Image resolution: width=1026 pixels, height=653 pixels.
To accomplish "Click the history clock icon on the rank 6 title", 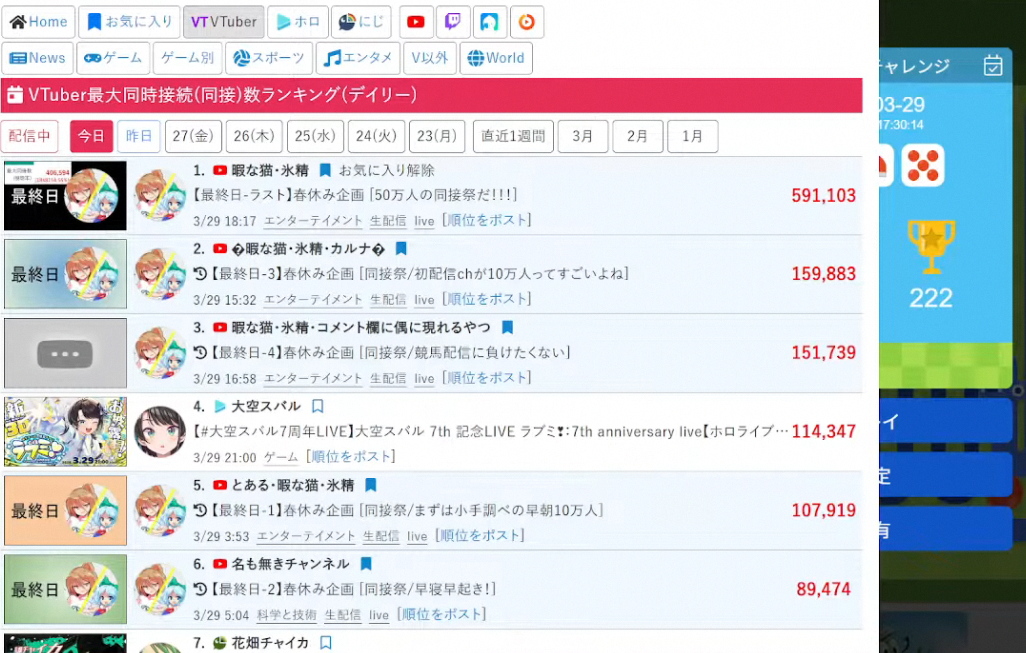I will tap(200, 589).
